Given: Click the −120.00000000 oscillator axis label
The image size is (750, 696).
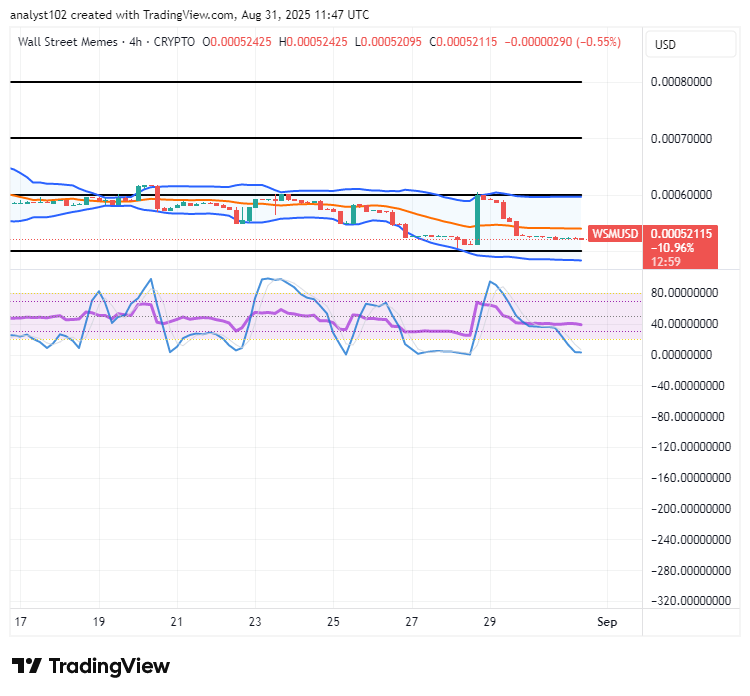Looking at the screenshot, I should click(691, 447).
